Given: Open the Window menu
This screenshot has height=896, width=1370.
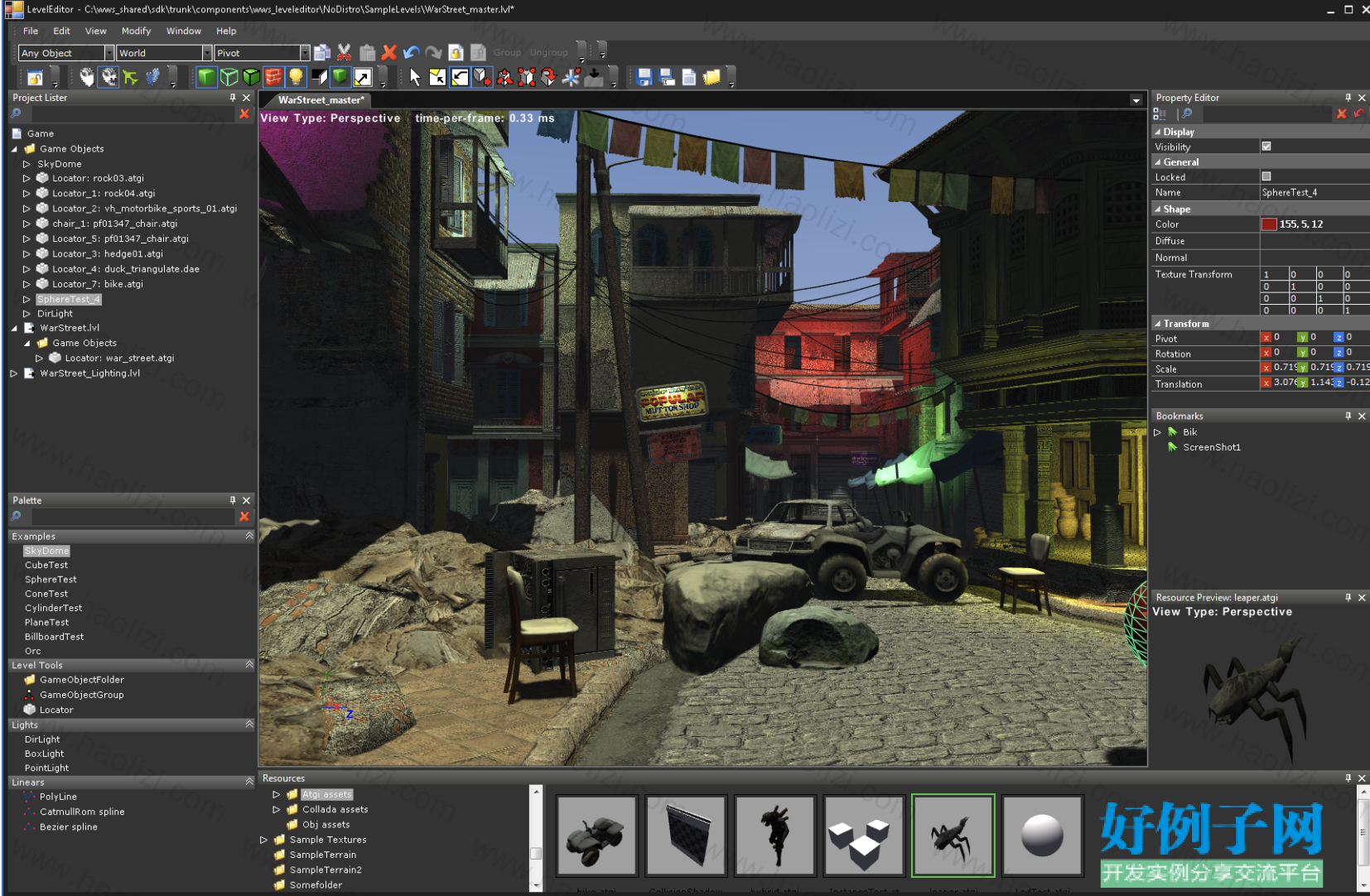Looking at the screenshot, I should (x=184, y=31).
